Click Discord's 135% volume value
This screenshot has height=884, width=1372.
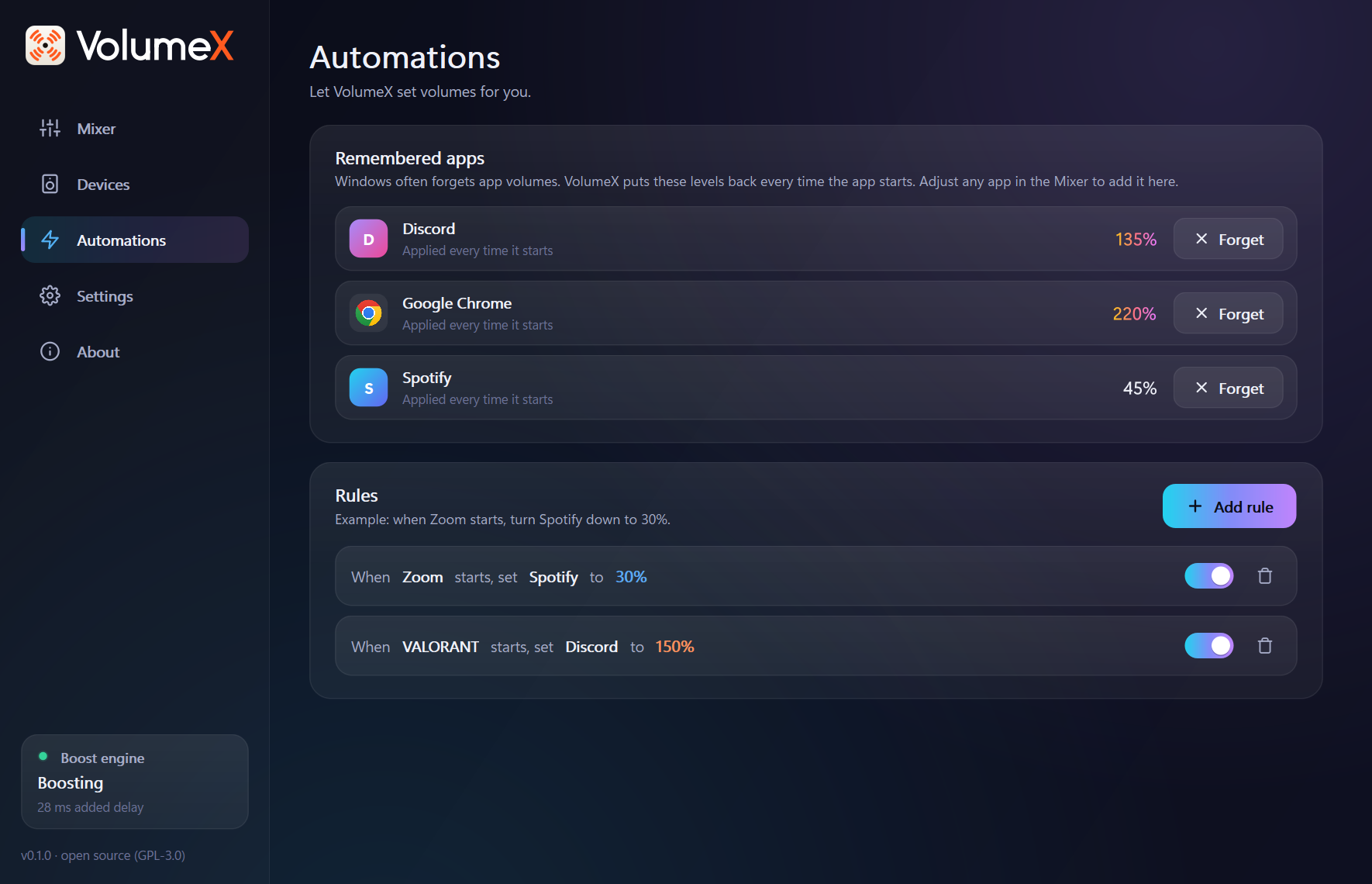point(1136,240)
